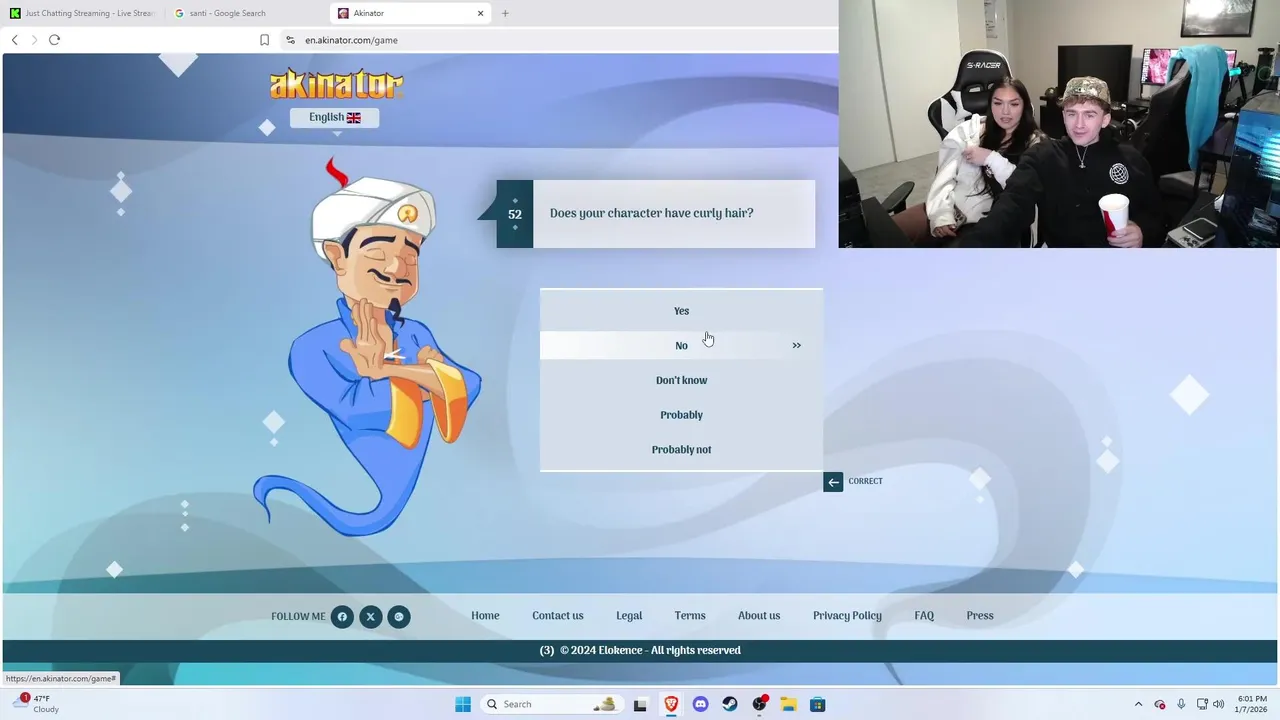Screen dimensions: 1280x720
Task: Open Brave browser from taskbar
Action: [671, 704]
